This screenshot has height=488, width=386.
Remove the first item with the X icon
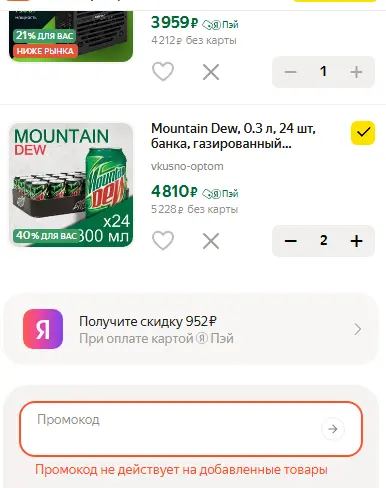(x=211, y=72)
